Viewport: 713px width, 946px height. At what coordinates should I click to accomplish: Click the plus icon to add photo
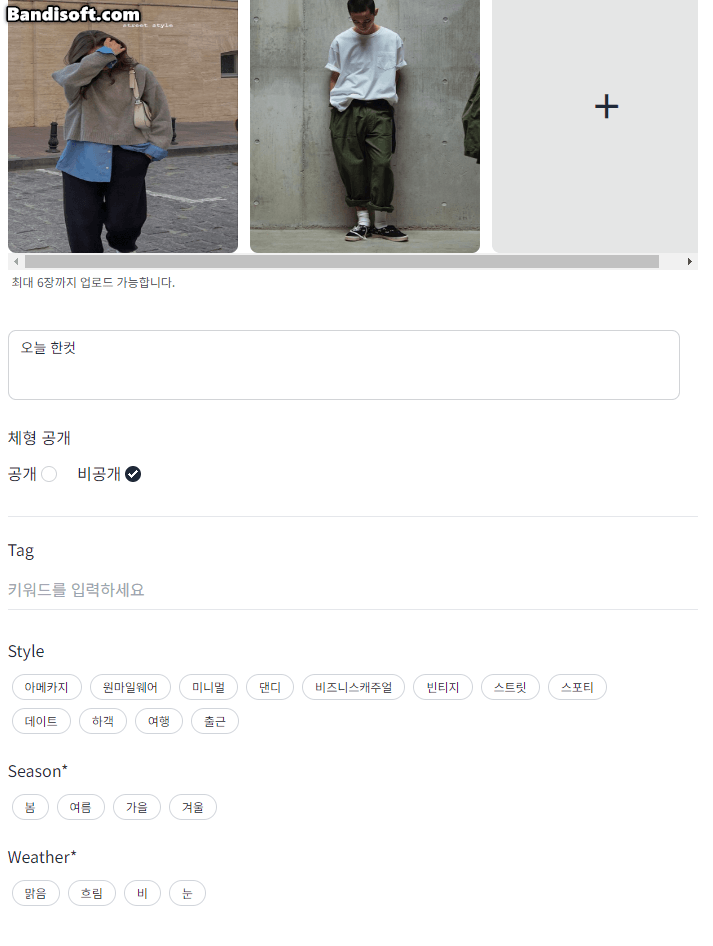point(606,107)
